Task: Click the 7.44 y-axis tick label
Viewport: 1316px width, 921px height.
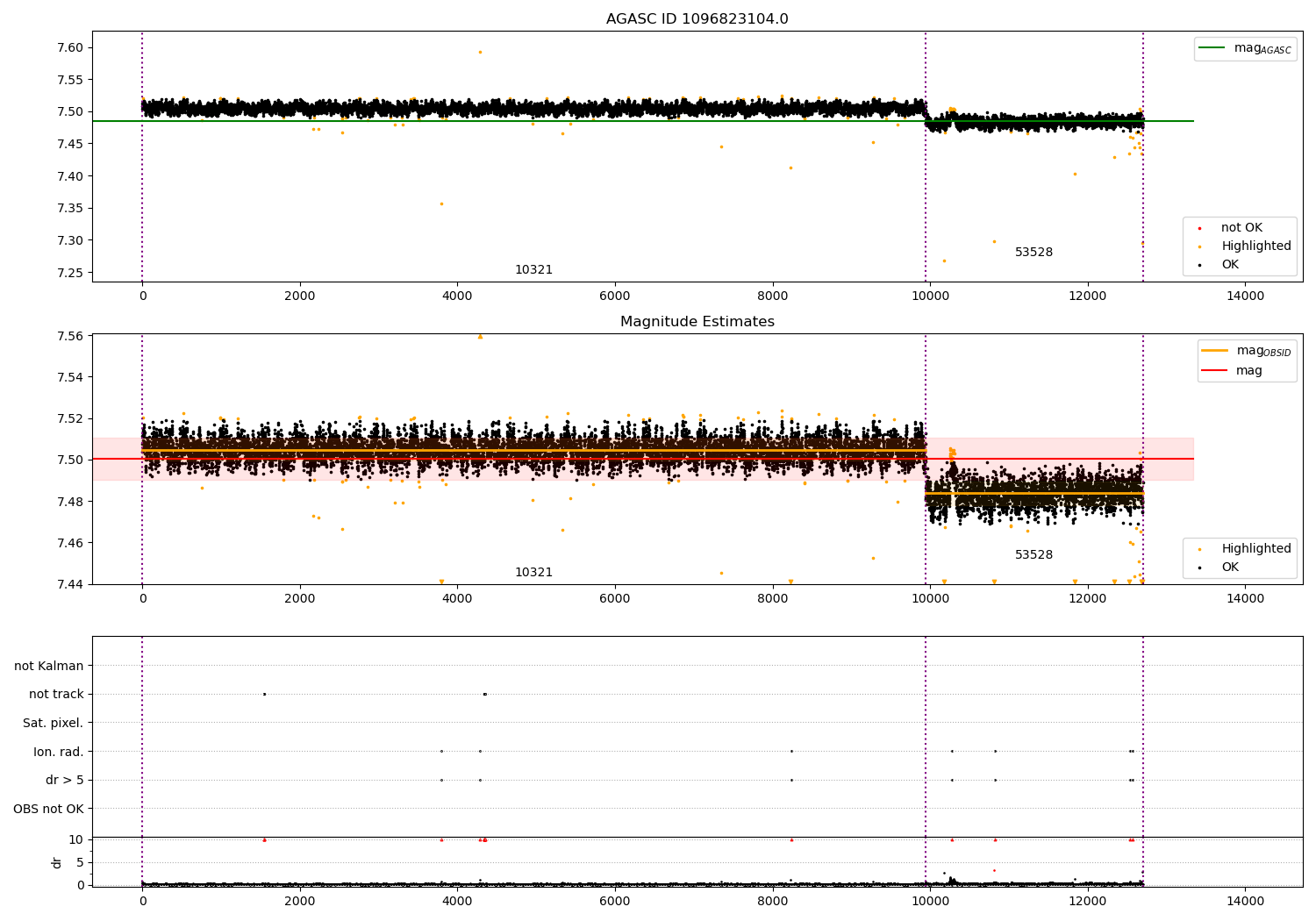Action: pos(68,584)
